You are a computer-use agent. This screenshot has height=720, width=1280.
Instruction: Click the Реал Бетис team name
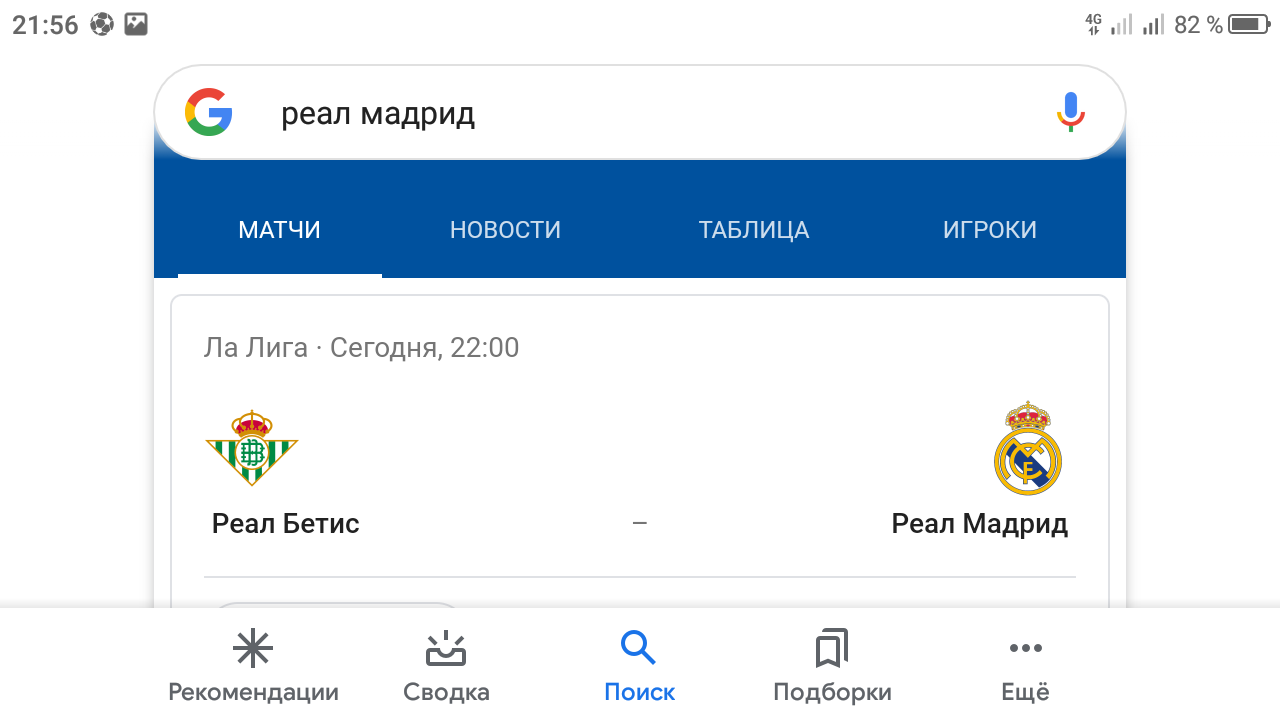[x=286, y=523]
